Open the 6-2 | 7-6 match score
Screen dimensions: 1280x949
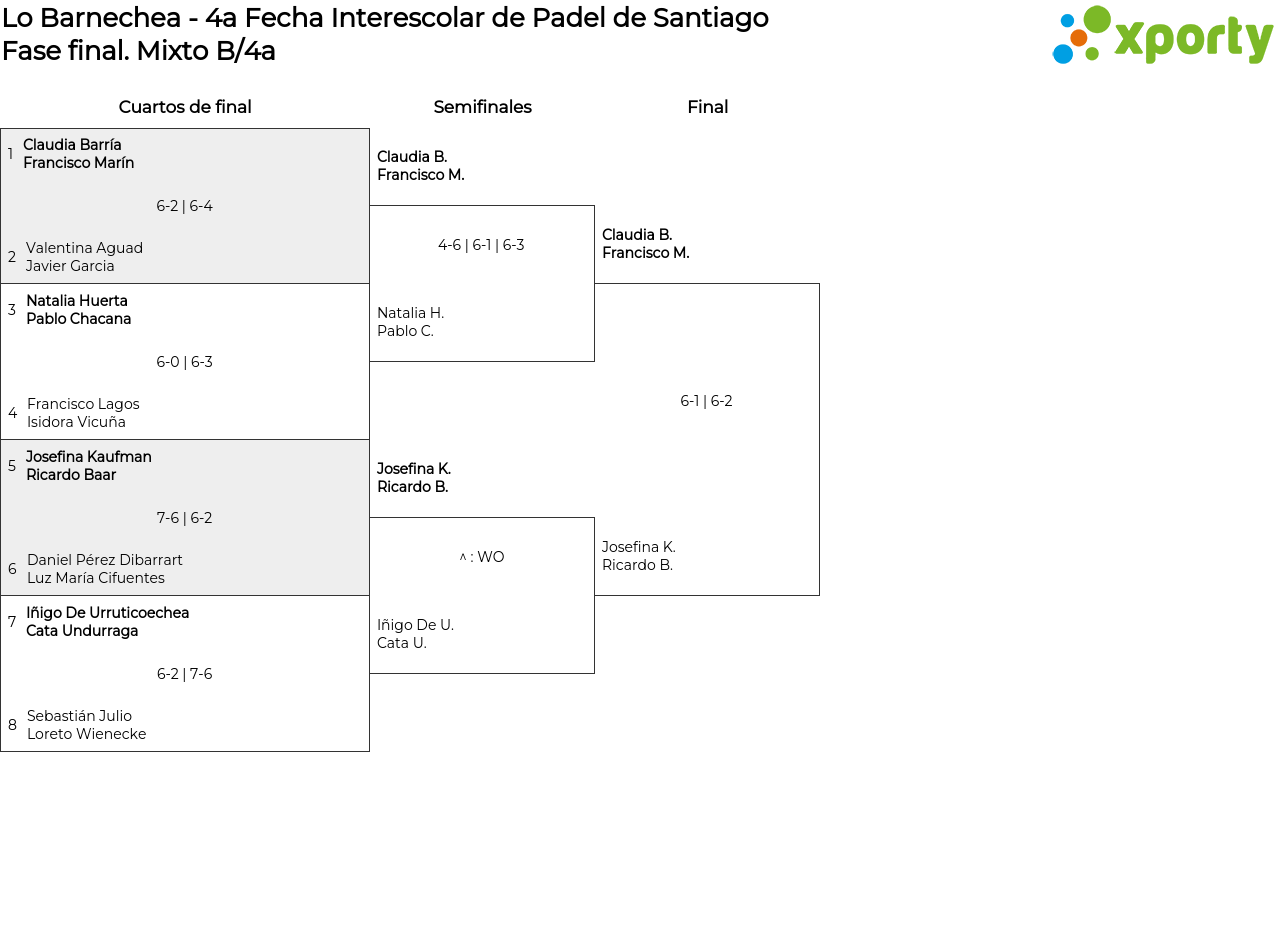pyautogui.click(x=184, y=674)
